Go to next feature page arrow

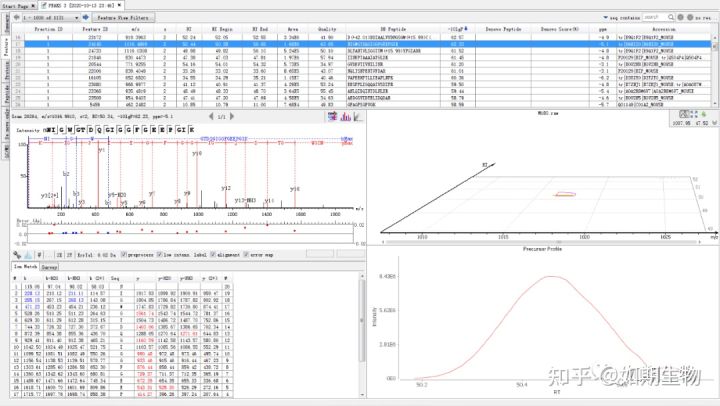(85, 17)
